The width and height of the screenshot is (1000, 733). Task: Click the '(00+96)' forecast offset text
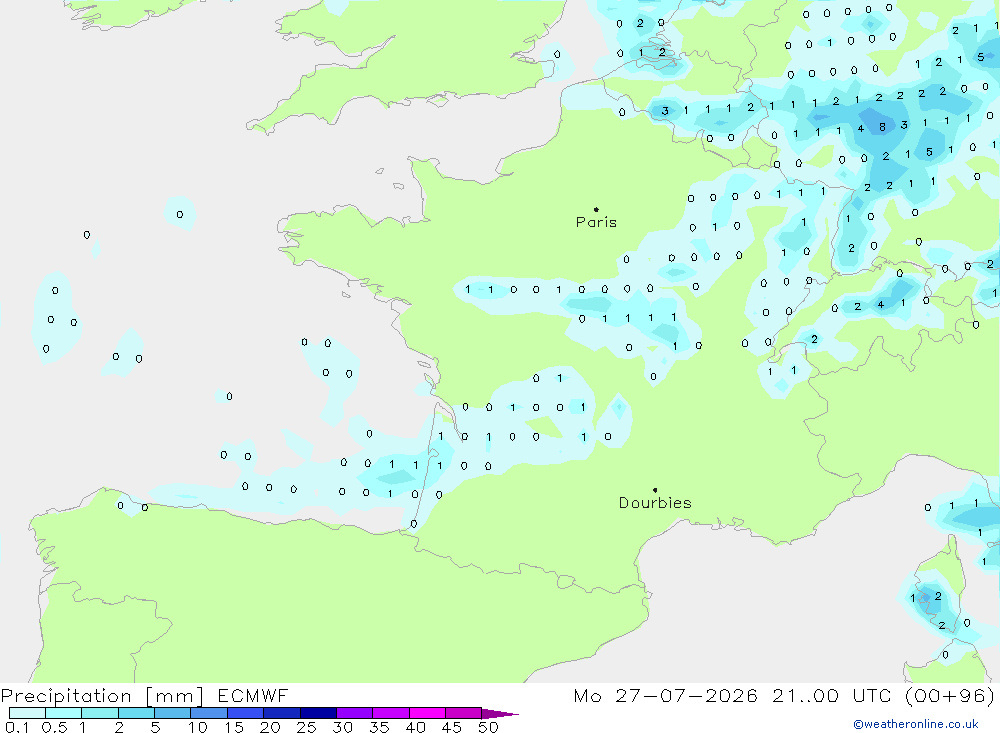[950, 695]
